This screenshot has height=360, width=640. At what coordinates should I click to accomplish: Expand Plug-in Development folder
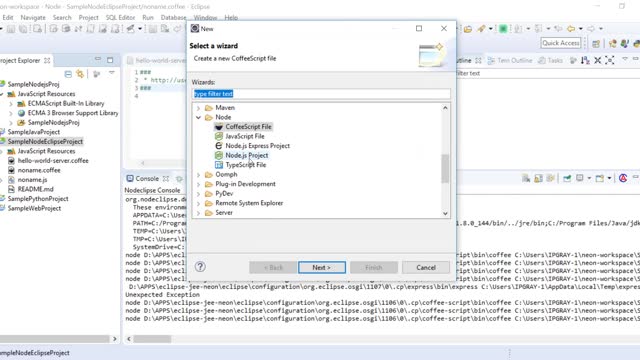[x=198, y=184]
